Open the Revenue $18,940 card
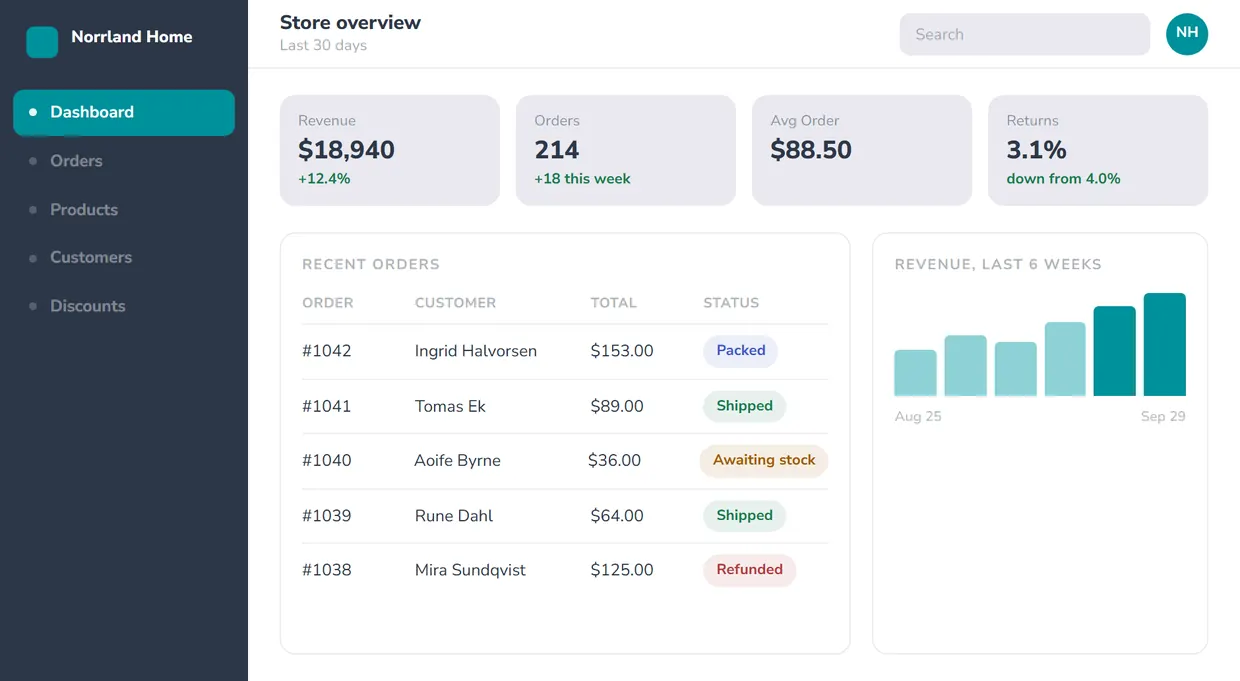1240x681 pixels. tap(390, 150)
